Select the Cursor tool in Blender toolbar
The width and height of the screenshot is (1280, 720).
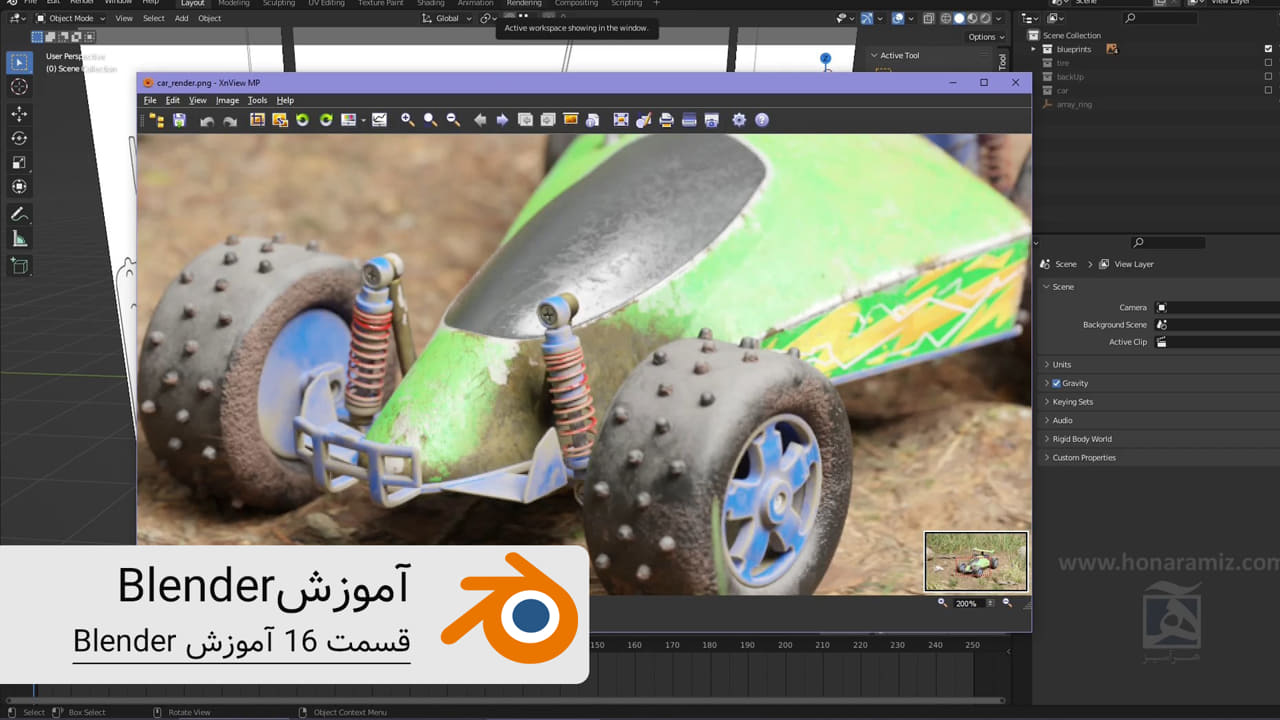tap(19, 87)
